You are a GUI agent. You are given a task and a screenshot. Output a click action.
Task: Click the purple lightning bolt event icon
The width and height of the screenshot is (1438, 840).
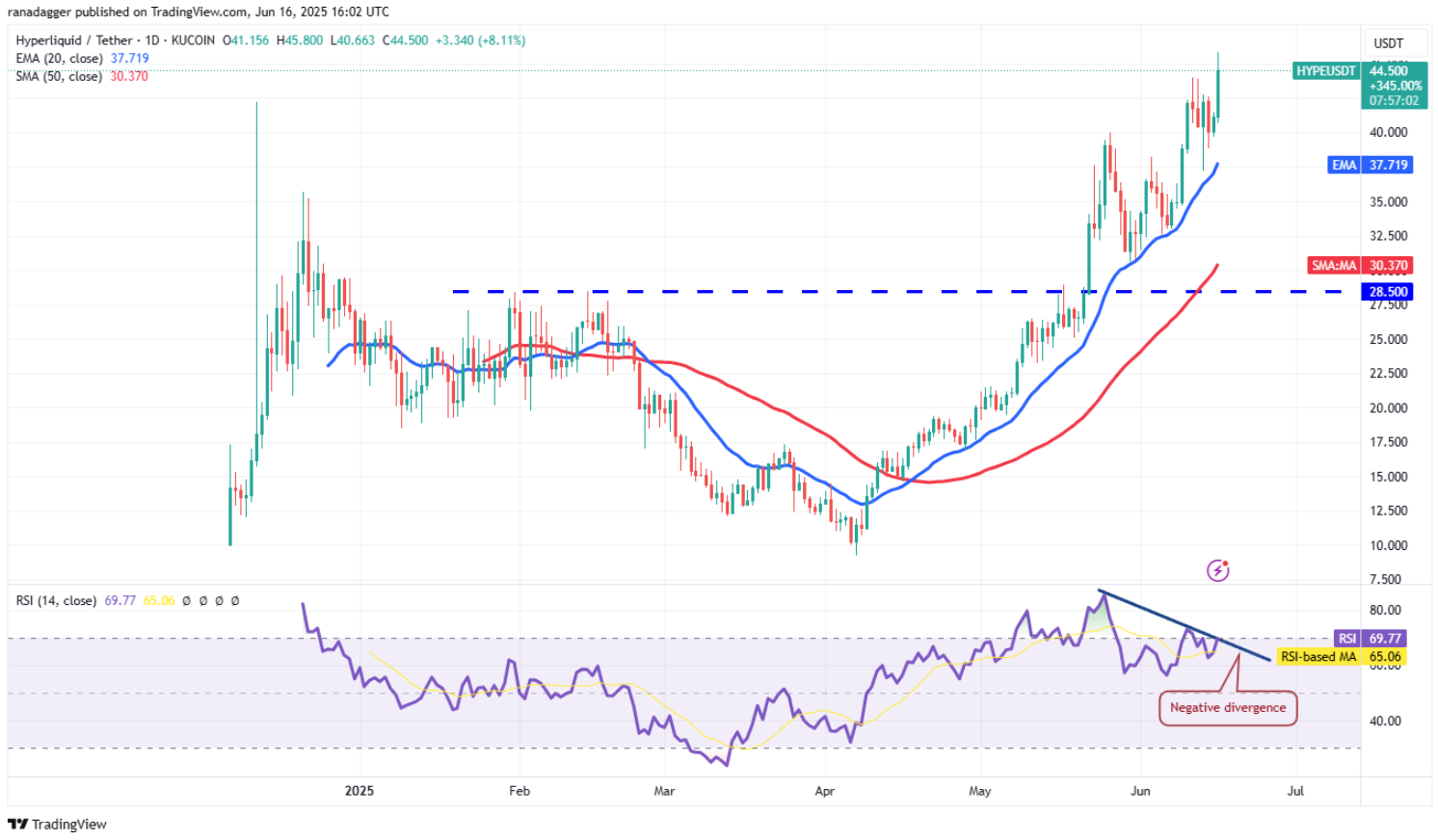click(x=1217, y=571)
